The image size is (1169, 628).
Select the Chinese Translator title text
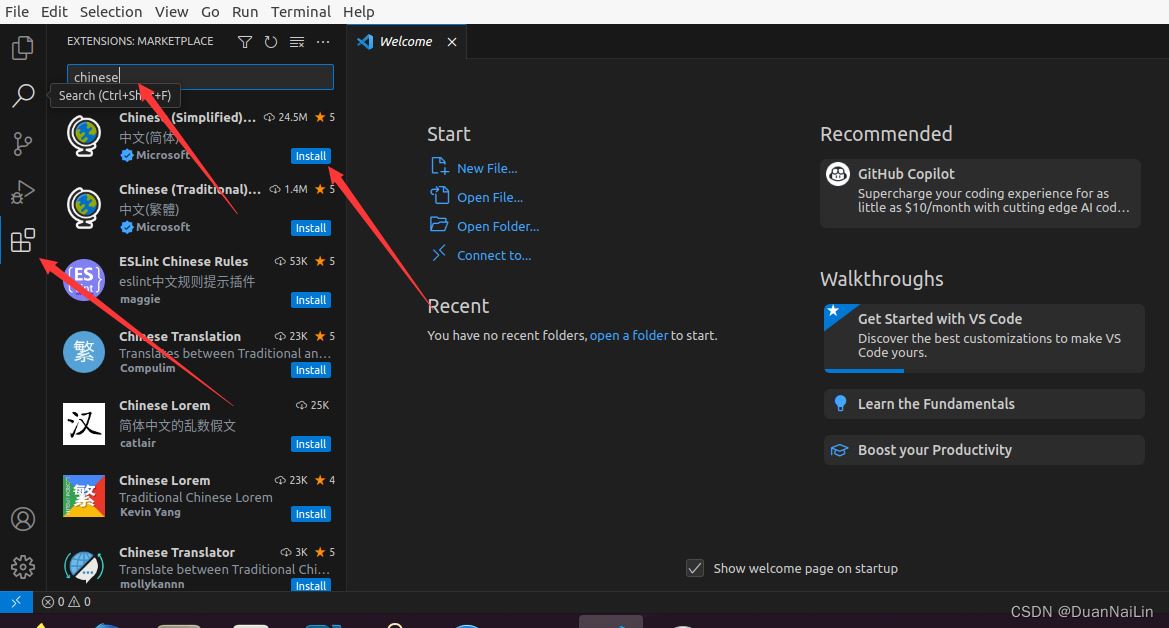[177, 552]
